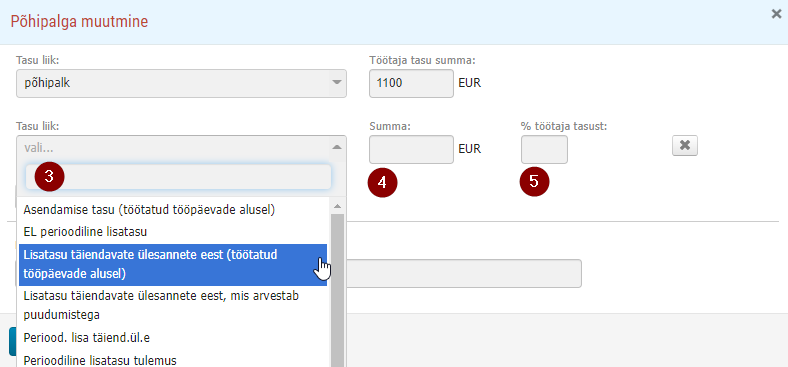Open the first Tasu liik dropdown showing põhipalk
The width and height of the screenshot is (788, 367).
(x=181, y=83)
